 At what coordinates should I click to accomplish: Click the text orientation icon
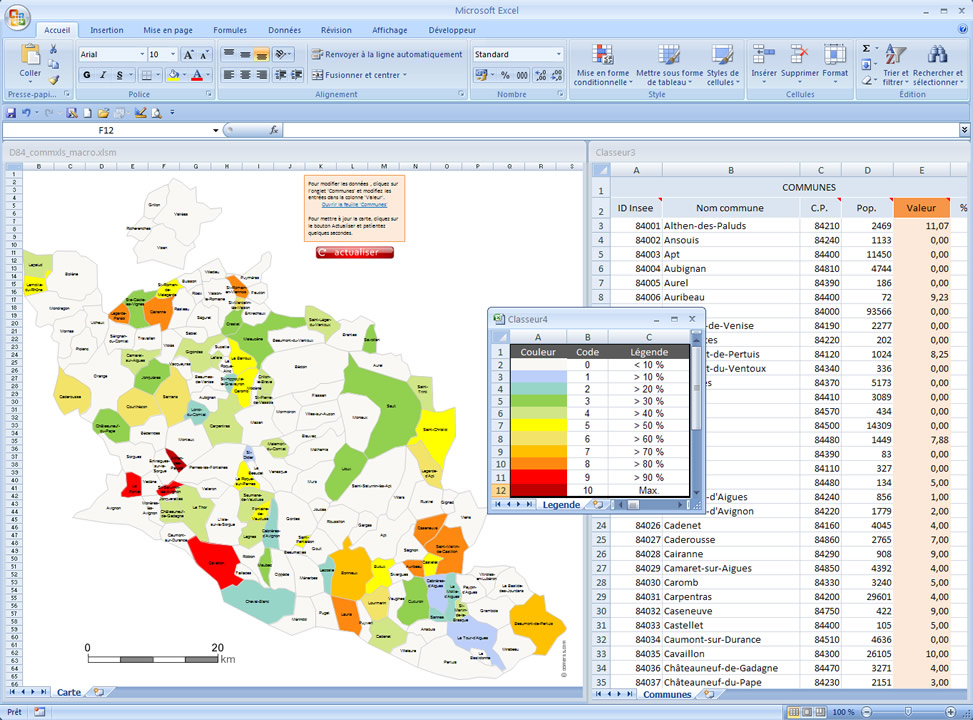281,55
